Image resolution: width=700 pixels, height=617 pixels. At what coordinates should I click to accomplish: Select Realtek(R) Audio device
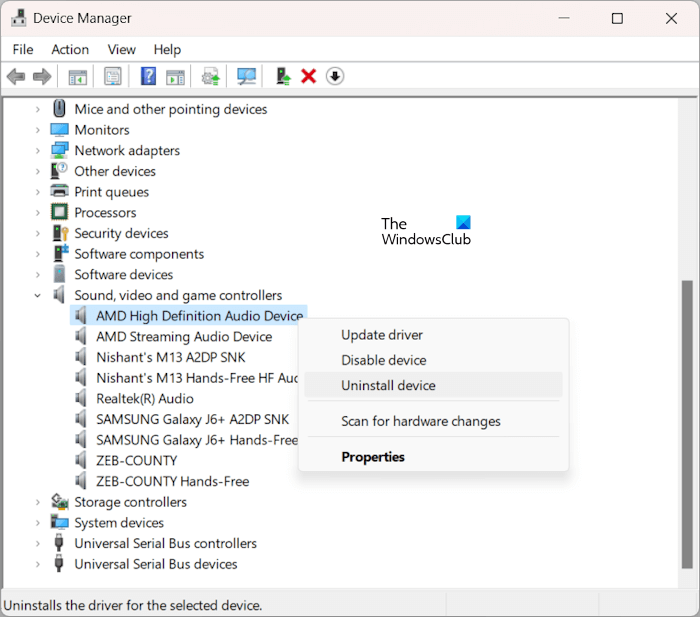[x=145, y=399]
